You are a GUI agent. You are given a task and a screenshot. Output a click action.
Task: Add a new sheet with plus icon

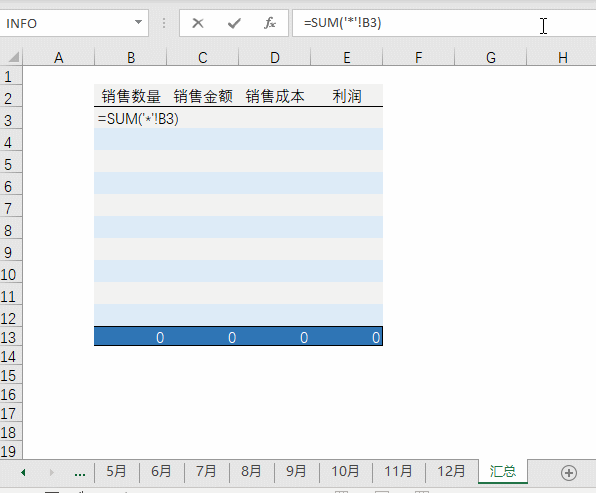point(569,473)
